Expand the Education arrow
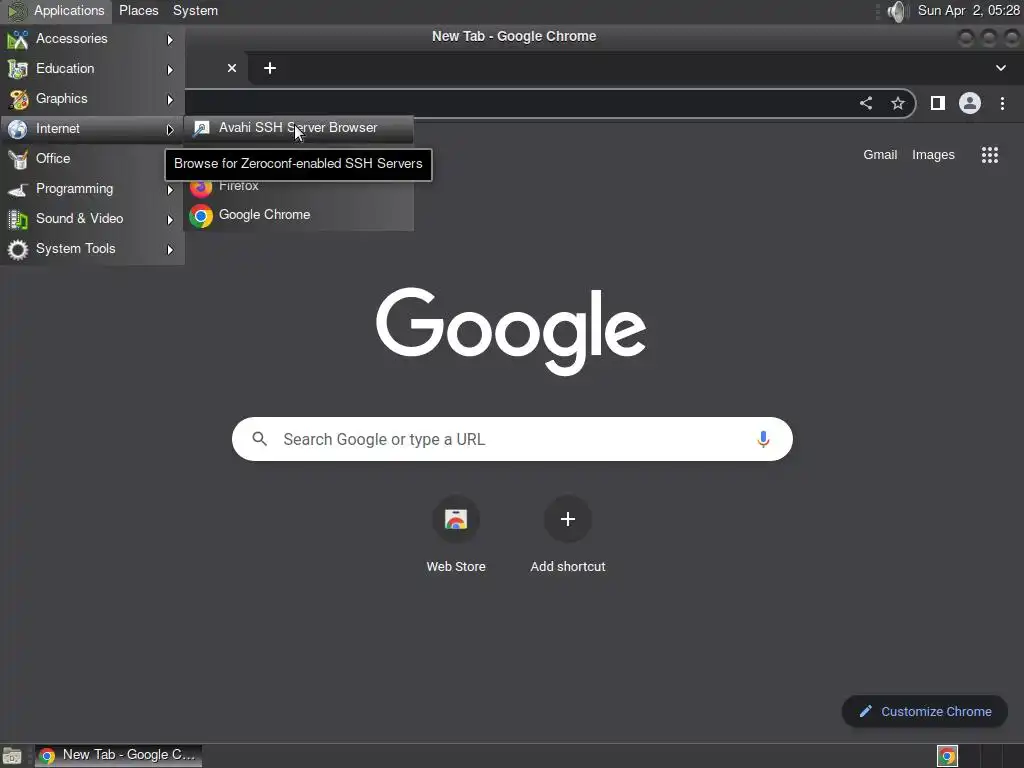 click(x=170, y=70)
